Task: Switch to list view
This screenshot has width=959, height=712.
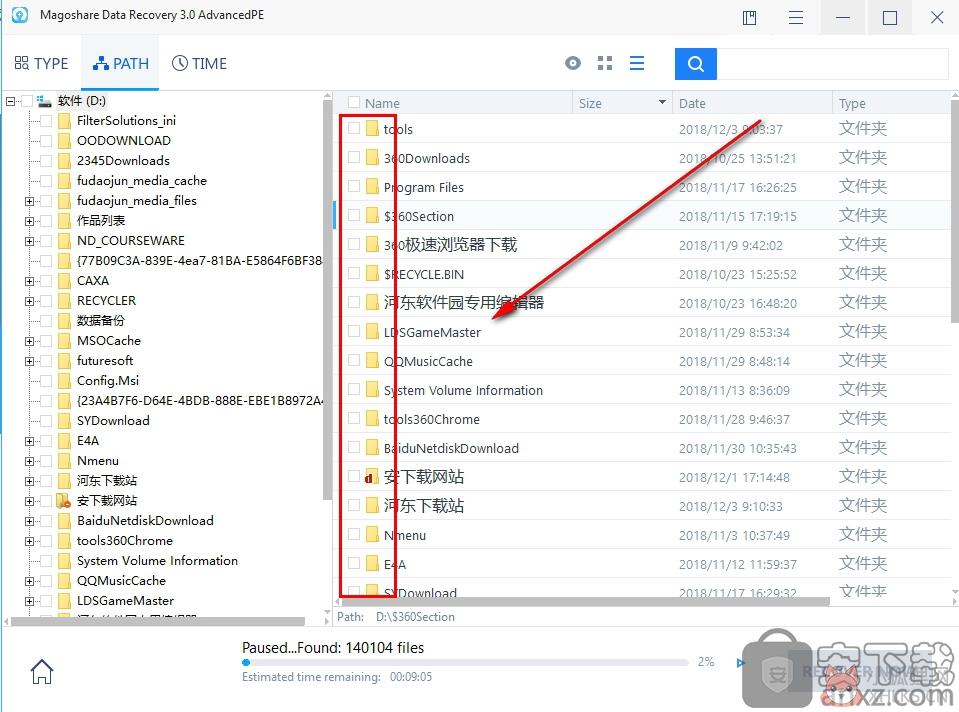Action: click(637, 63)
